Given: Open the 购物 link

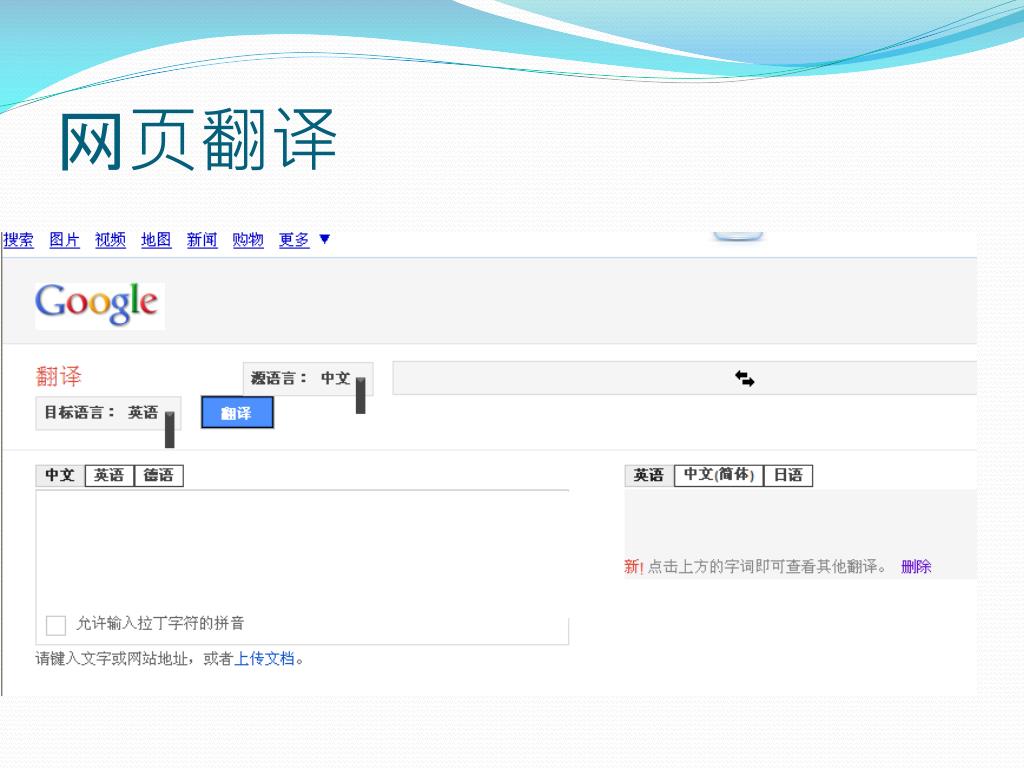Looking at the screenshot, I should click(x=248, y=240).
